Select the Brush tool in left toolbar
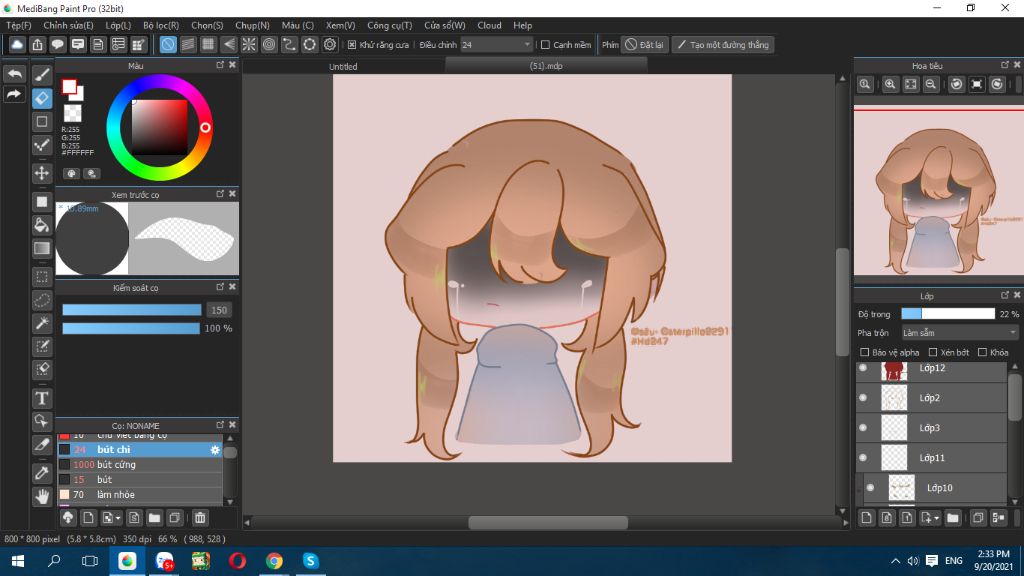 (42, 75)
